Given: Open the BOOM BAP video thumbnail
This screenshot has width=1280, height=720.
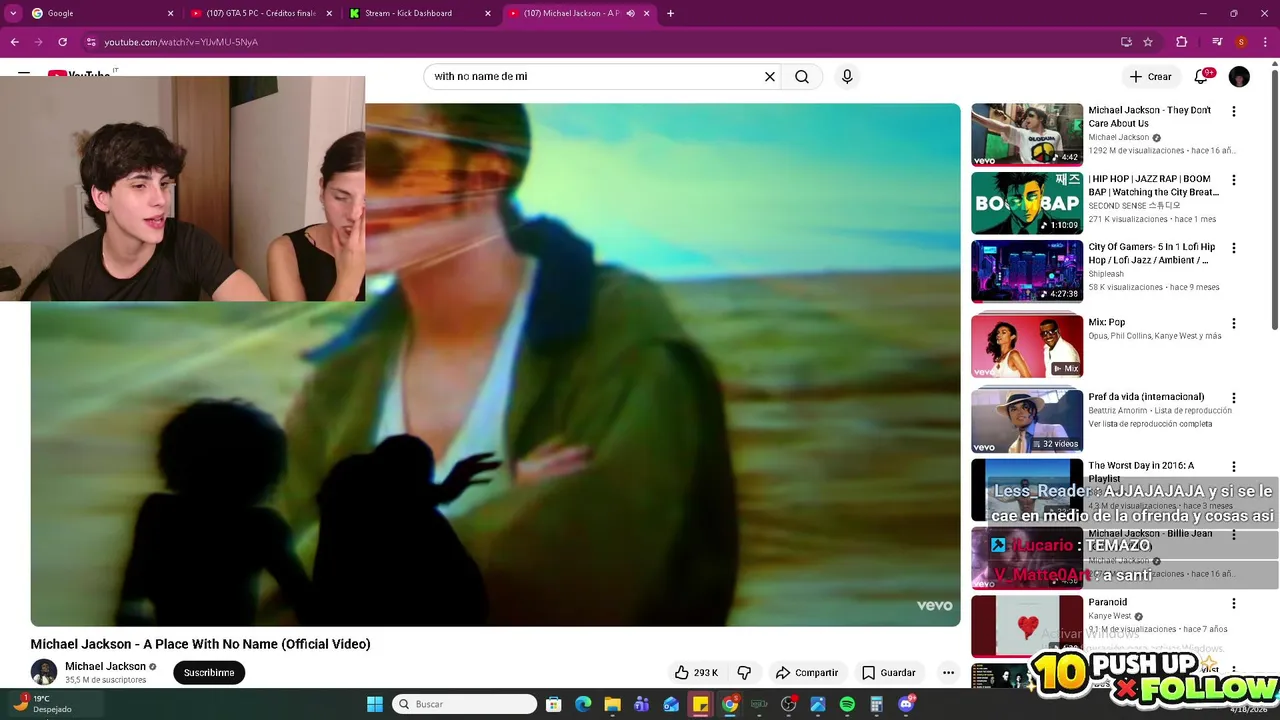Looking at the screenshot, I should click(x=1027, y=203).
